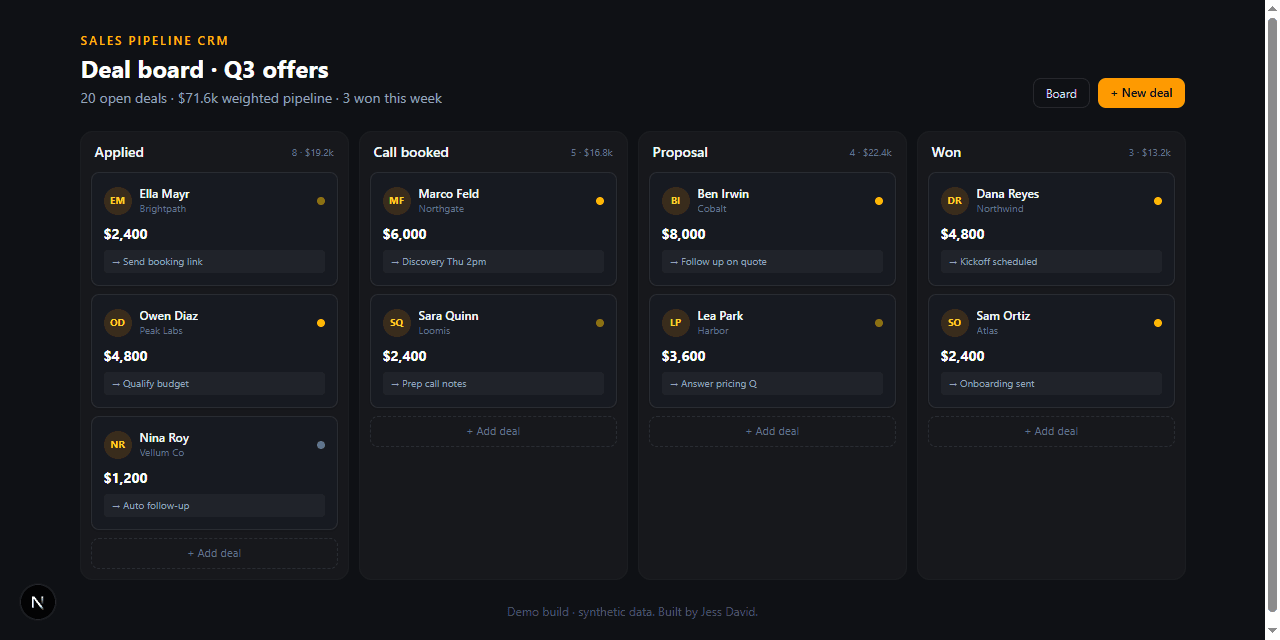This screenshot has width=1280, height=640.
Task: Click Lea Park's LP avatar icon
Action: coord(676,323)
